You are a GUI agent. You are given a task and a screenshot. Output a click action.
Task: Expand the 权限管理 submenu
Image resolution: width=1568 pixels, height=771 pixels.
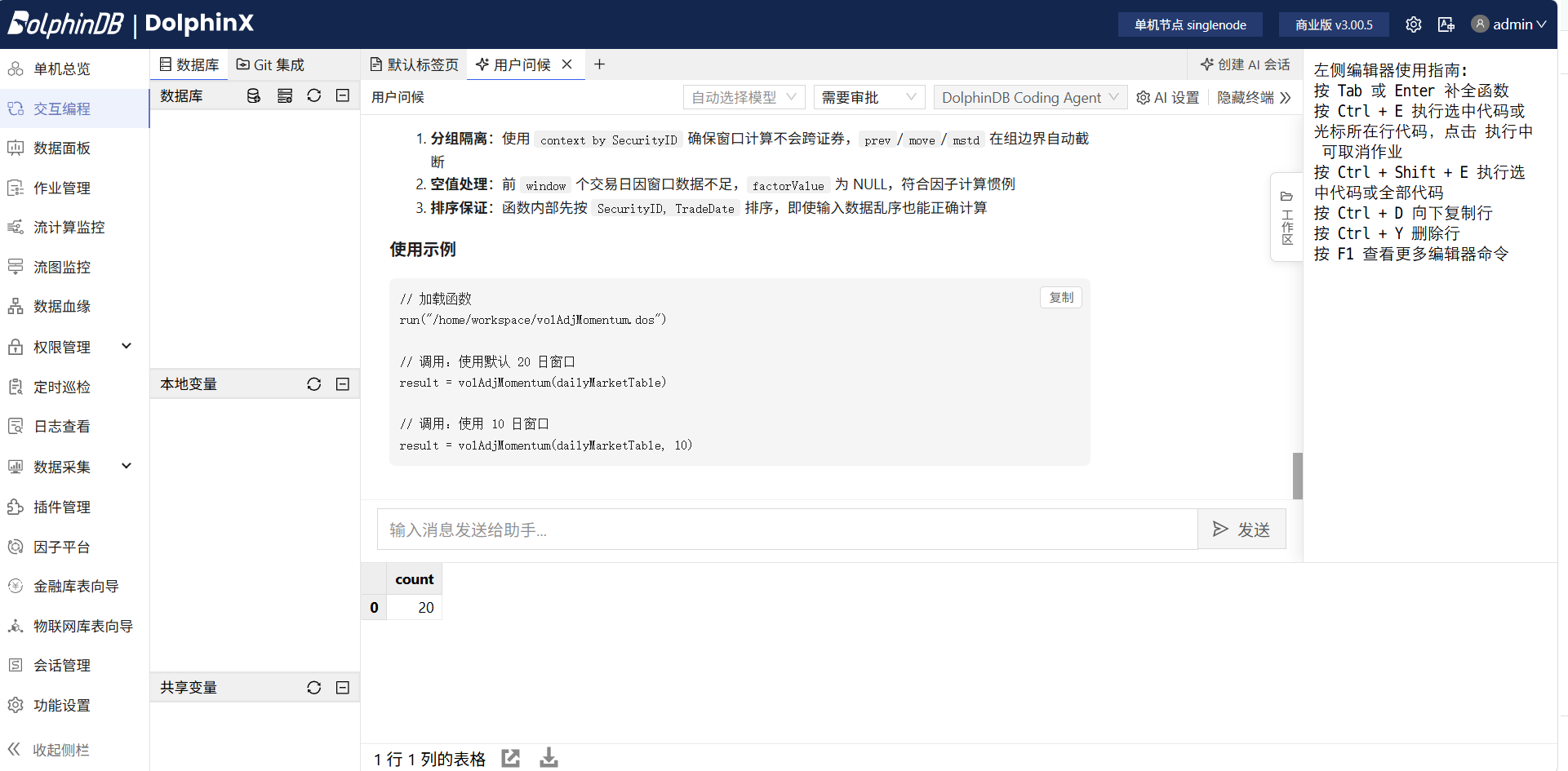(74, 347)
